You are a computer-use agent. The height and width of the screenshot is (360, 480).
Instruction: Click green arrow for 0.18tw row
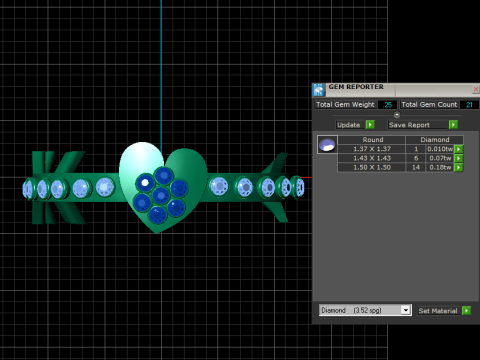click(459, 167)
